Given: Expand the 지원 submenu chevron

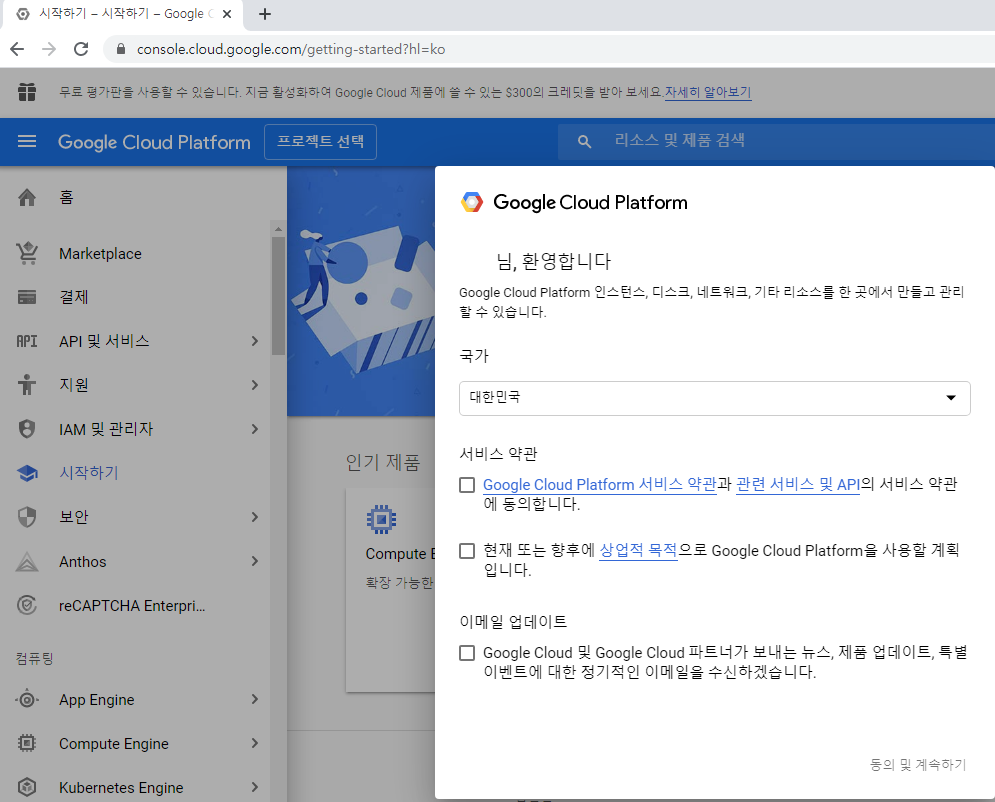Looking at the screenshot, I should point(254,385).
